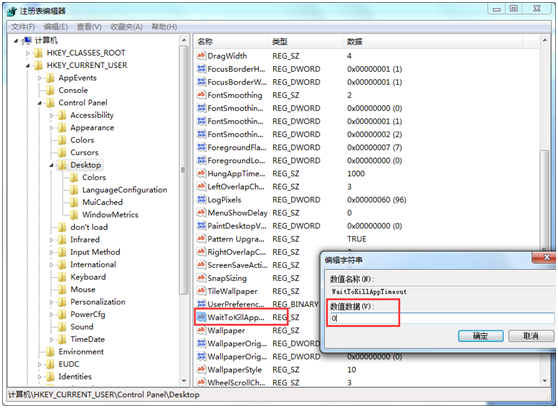558x408 pixels.
Task: Select the LeftOverlapCh... value row
Action: (x=367, y=187)
